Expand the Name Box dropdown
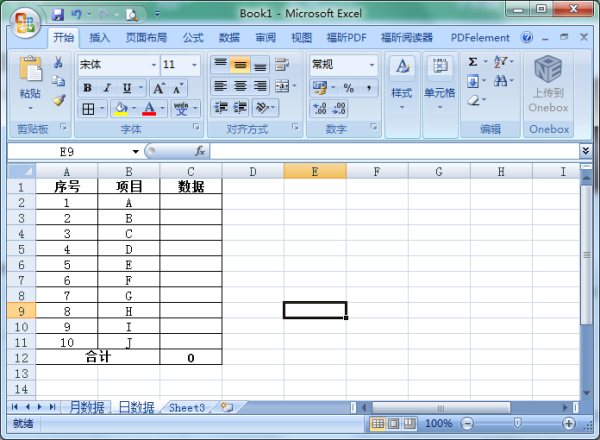600x440 pixels. click(135, 152)
